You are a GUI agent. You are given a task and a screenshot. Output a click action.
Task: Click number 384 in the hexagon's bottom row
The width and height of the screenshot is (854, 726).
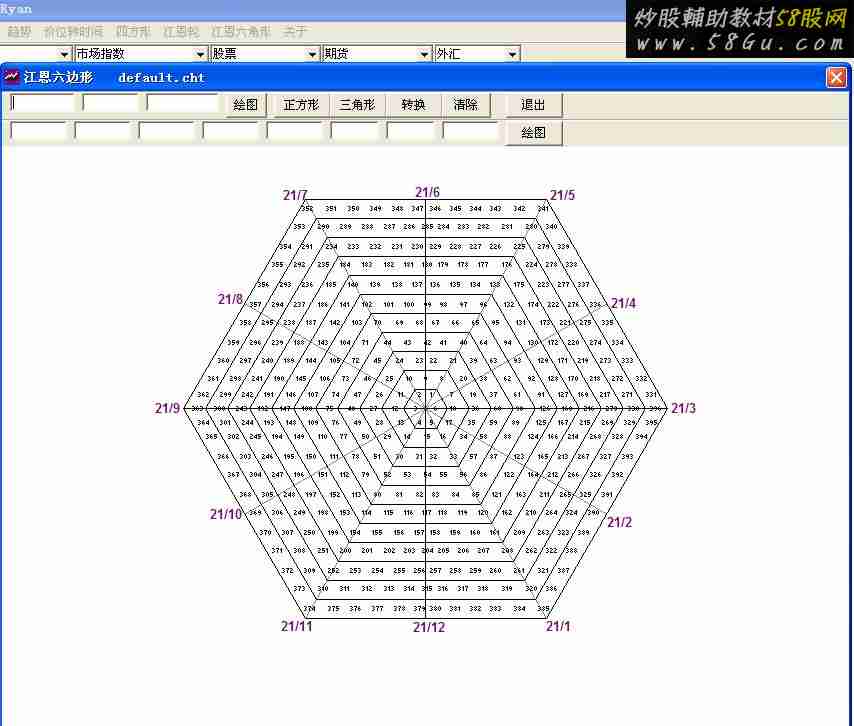tap(519, 609)
